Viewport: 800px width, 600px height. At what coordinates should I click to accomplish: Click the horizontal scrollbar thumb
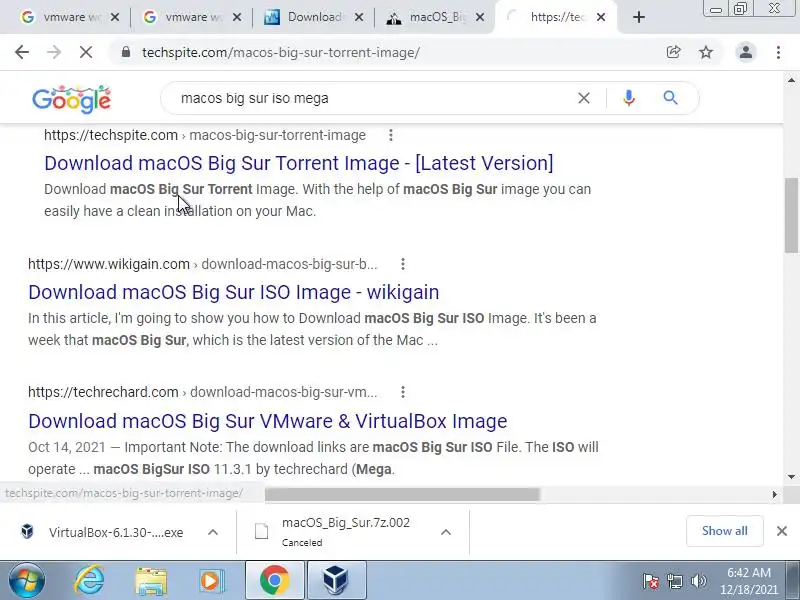(402, 494)
